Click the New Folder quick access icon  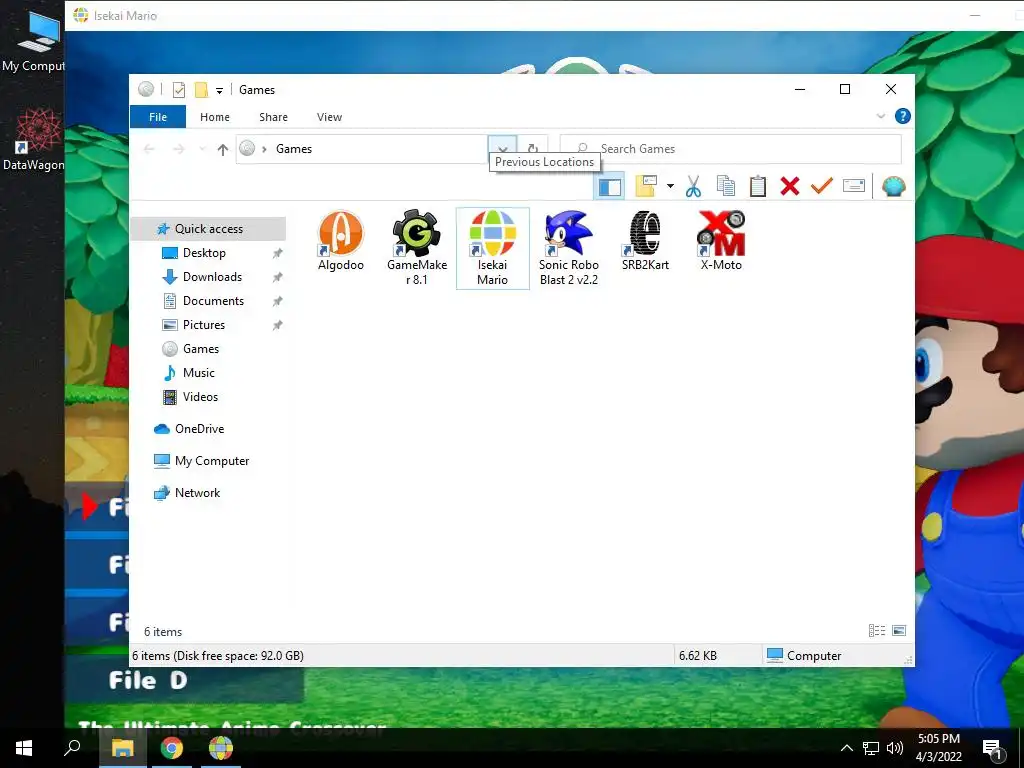pos(202,90)
